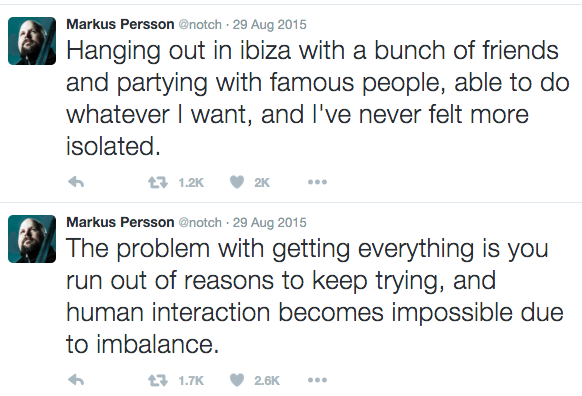Open 29 Aug 2015 timestamp of second tweet

(269, 222)
